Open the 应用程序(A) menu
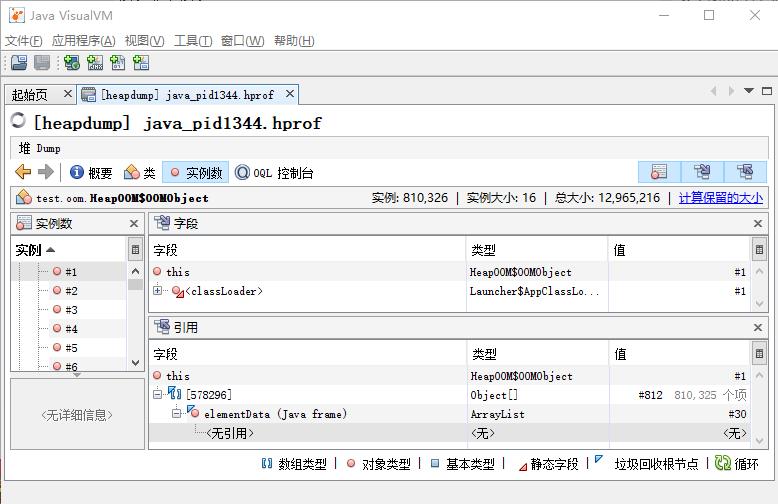This screenshot has width=778, height=504. point(83,41)
